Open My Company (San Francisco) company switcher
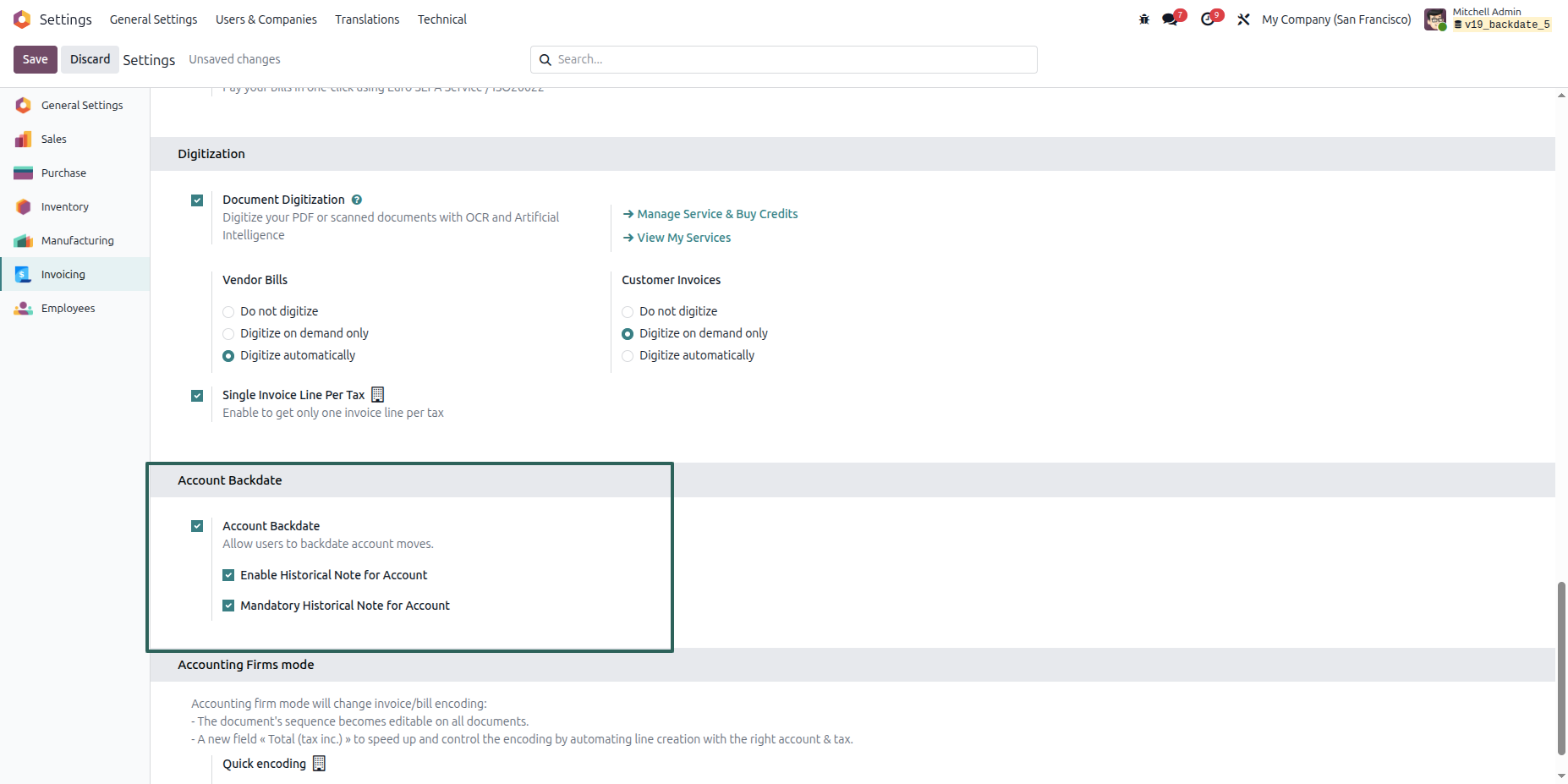The image size is (1568, 784). coord(1336,19)
